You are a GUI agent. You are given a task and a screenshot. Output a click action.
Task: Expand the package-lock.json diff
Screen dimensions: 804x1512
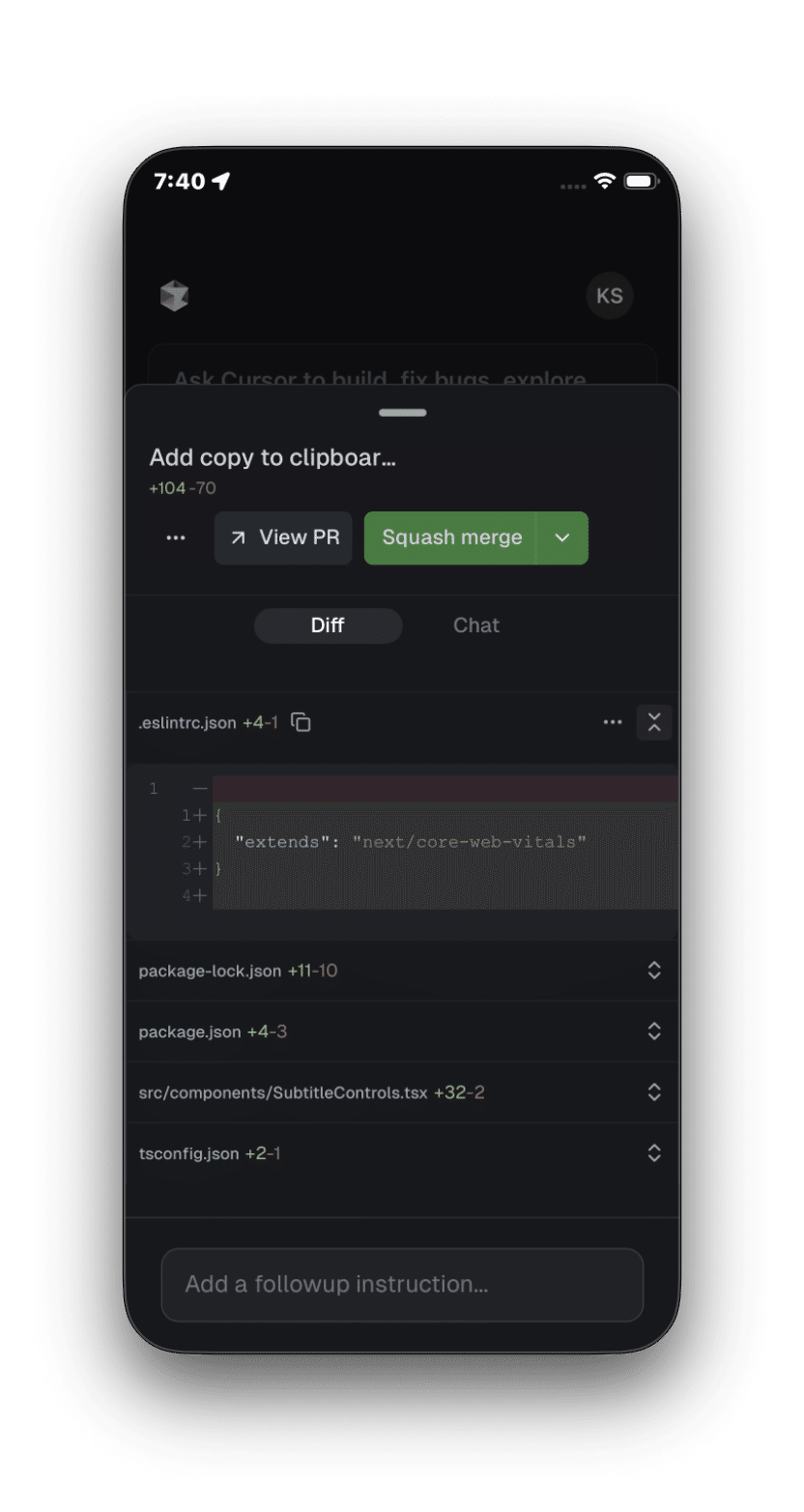point(654,971)
